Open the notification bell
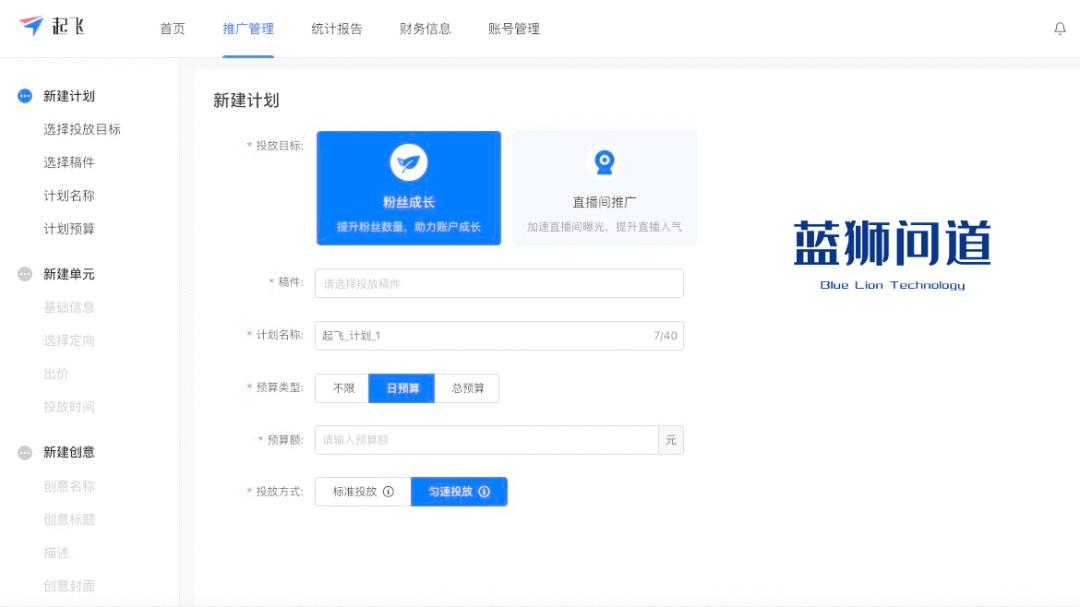The image size is (1080, 607). click(x=1060, y=28)
